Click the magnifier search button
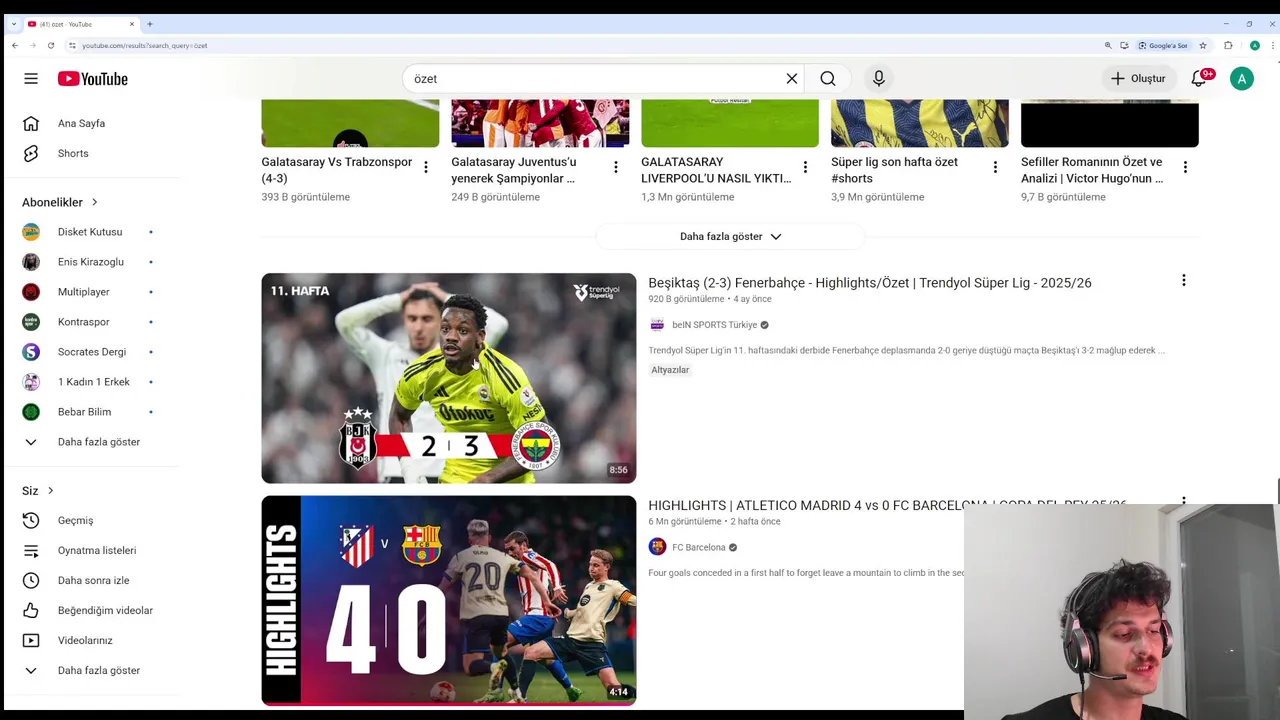The image size is (1280, 720). tap(828, 78)
